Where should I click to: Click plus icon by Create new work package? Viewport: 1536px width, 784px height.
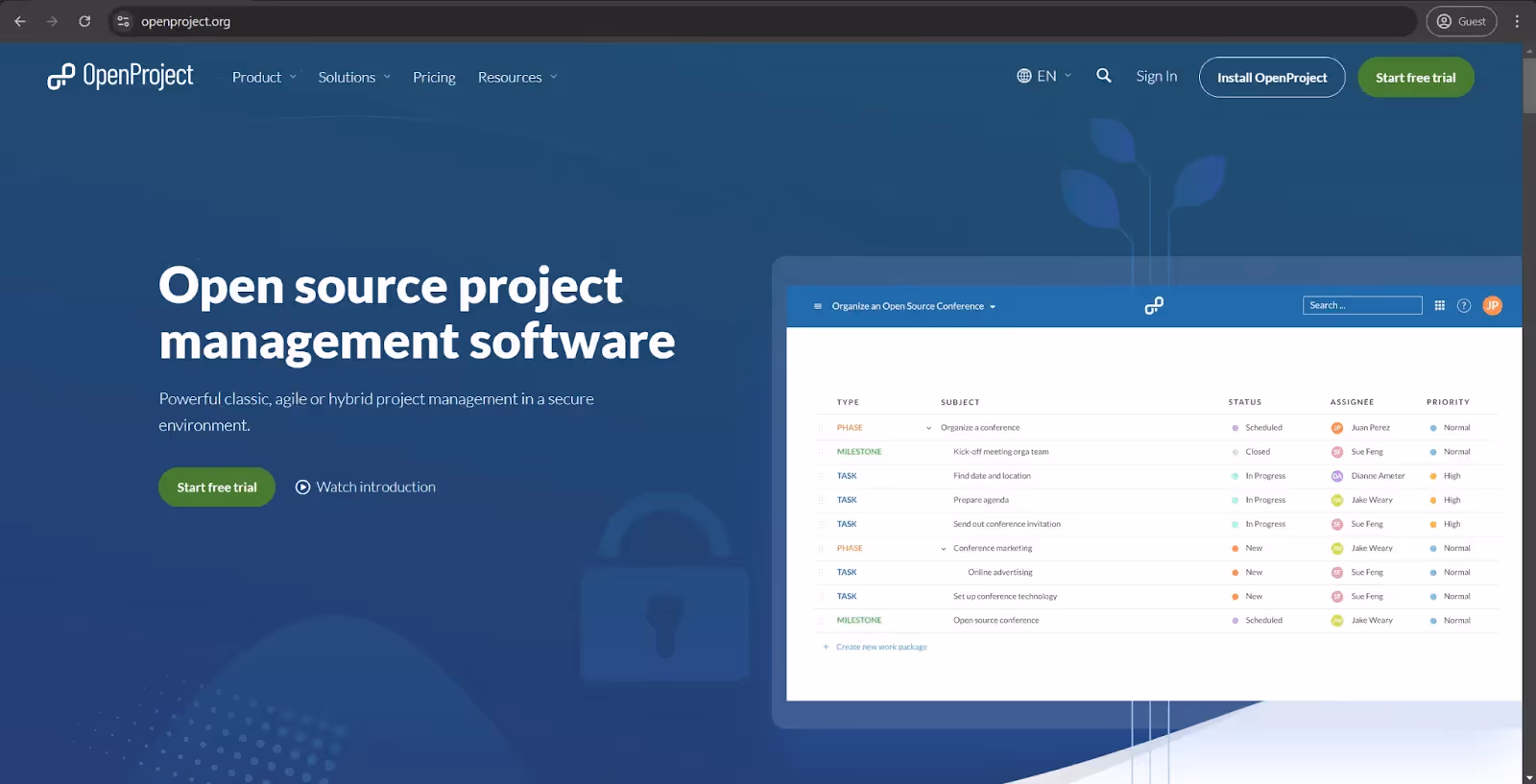pos(826,647)
